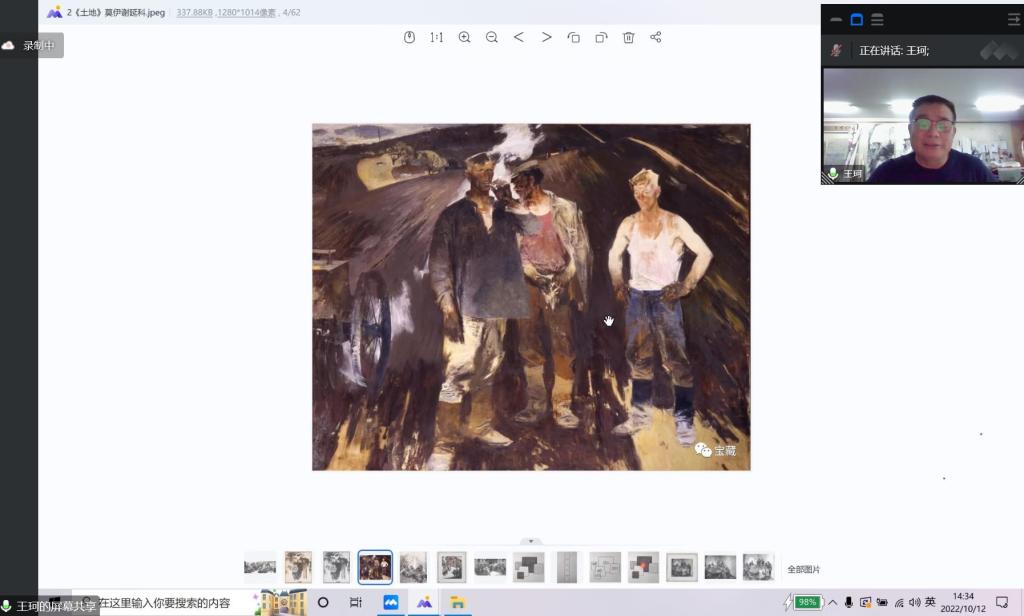This screenshot has width=1024, height=616.
Task: Switch meeting panel to single speaker view
Action: click(857, 19)
